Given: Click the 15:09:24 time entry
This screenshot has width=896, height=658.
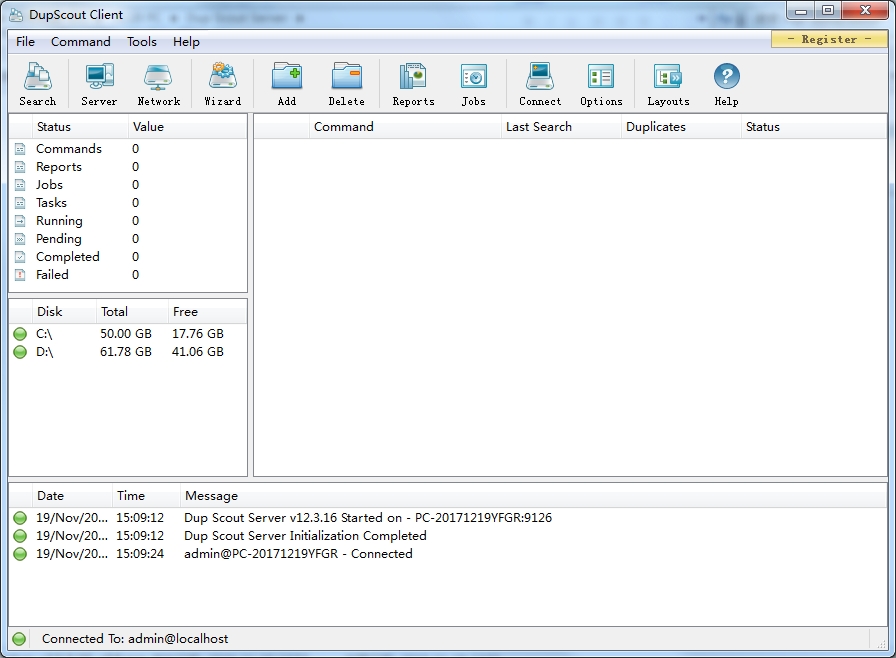Looking at the screenshot, I should click(x=140, y=554).
